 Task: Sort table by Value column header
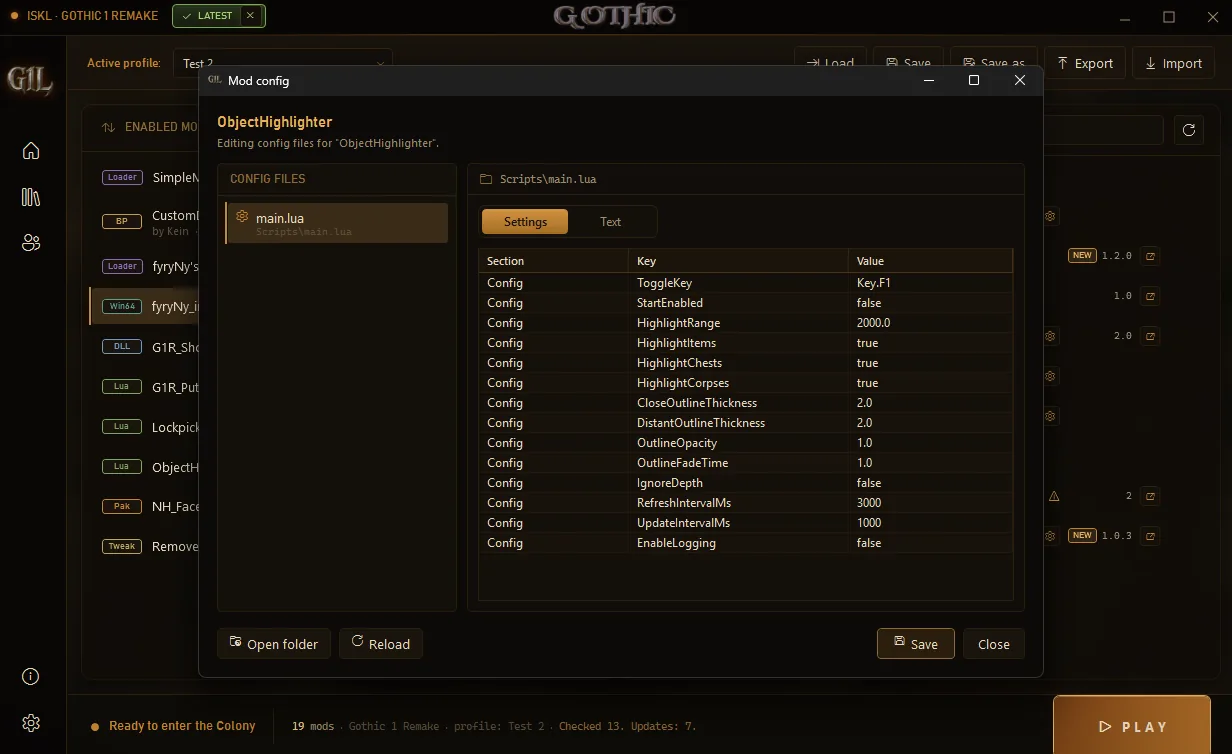point(930,261)
